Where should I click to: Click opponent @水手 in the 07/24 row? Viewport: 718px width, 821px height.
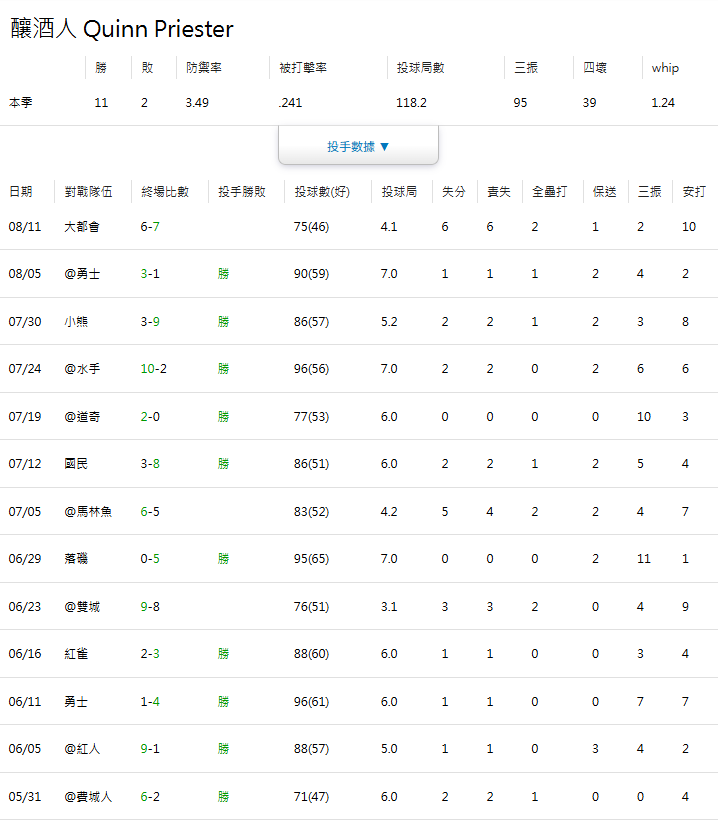coord(82,369)
